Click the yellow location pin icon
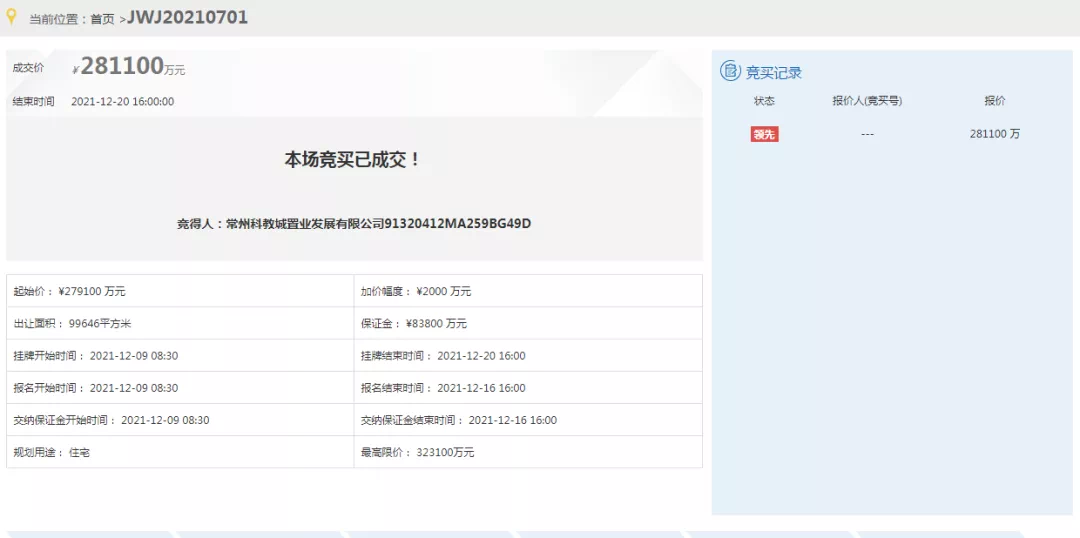The image size is (1080, 538). point(12,17)
